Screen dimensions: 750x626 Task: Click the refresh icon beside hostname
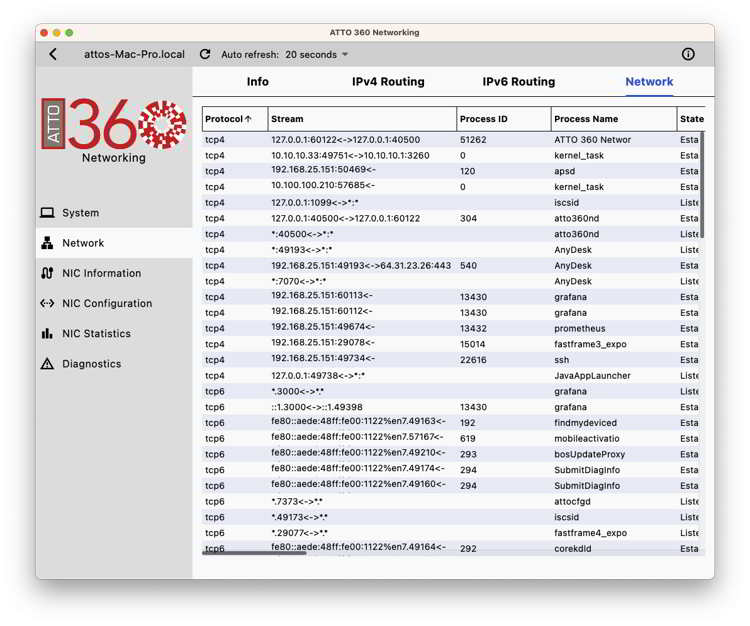(205, 55)
